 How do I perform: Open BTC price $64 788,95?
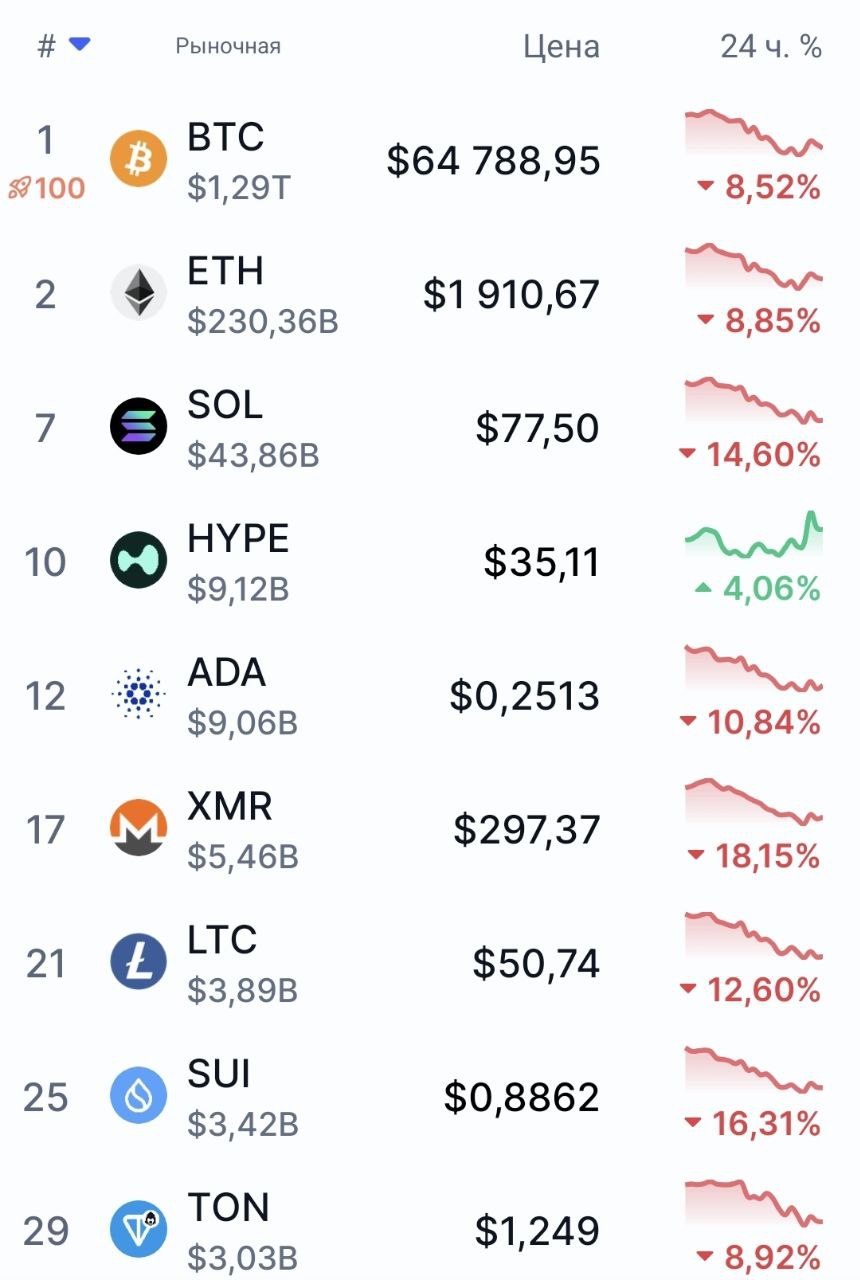pos(494,160)
